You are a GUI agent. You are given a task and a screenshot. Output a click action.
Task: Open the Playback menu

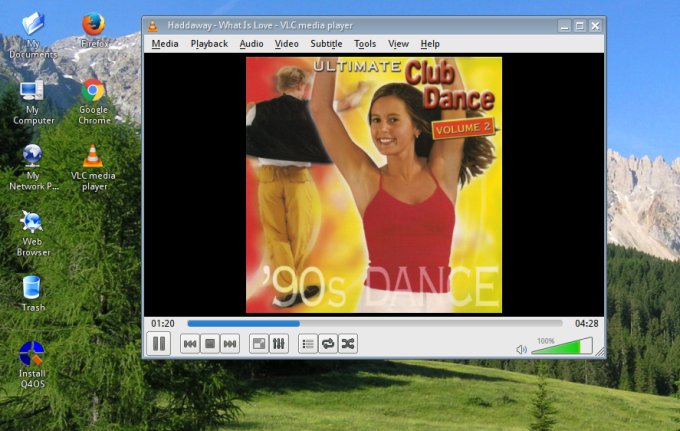209,44
